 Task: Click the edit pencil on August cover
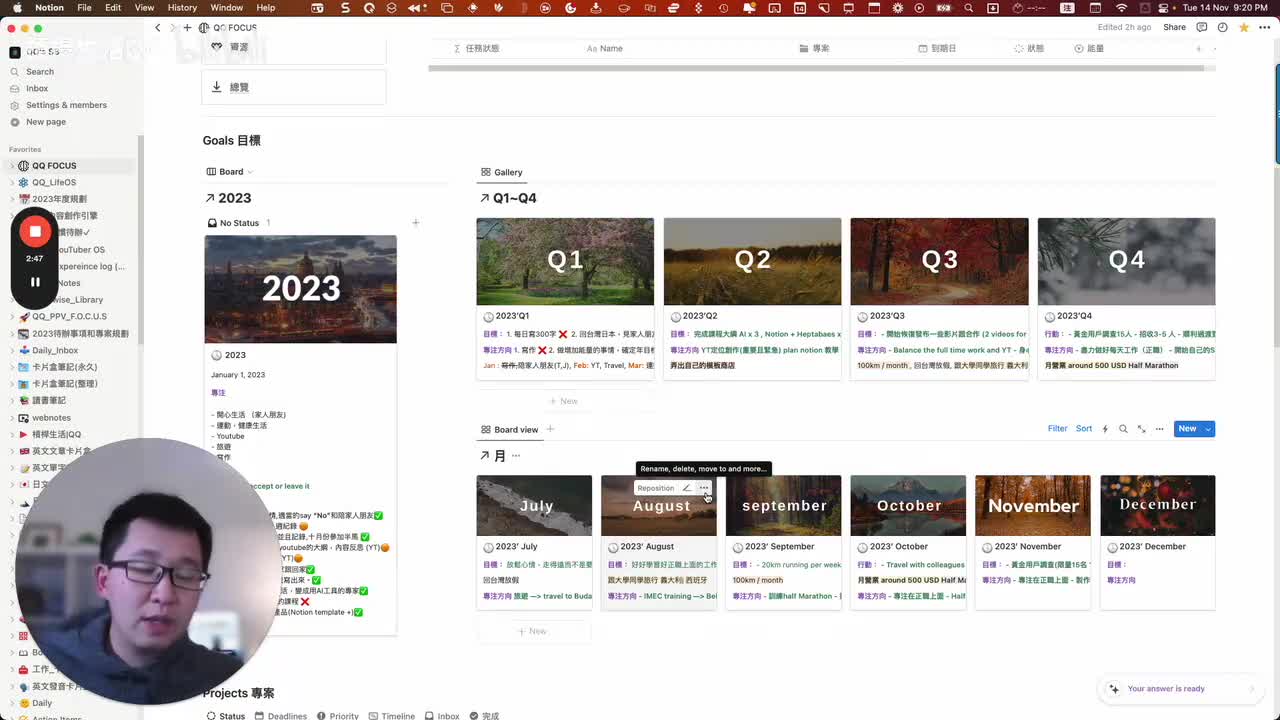click(686, 488)
